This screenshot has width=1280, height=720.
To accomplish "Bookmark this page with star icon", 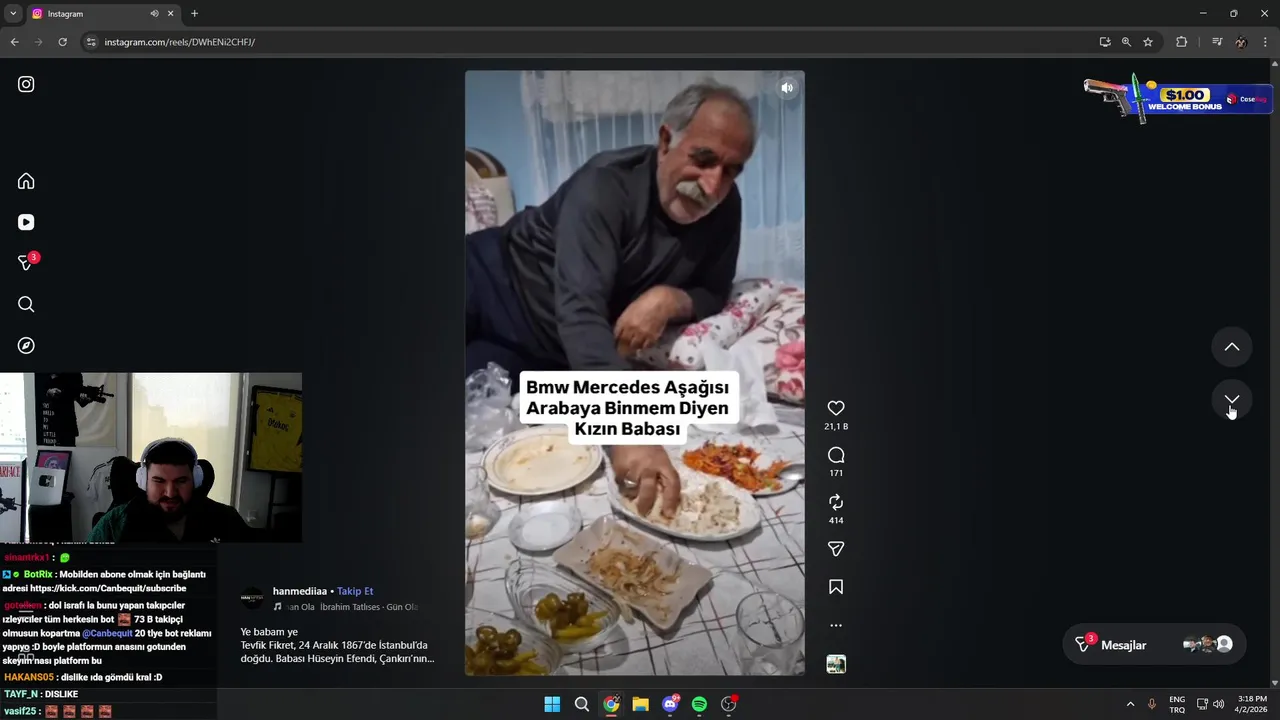I will pos(1148,42).
